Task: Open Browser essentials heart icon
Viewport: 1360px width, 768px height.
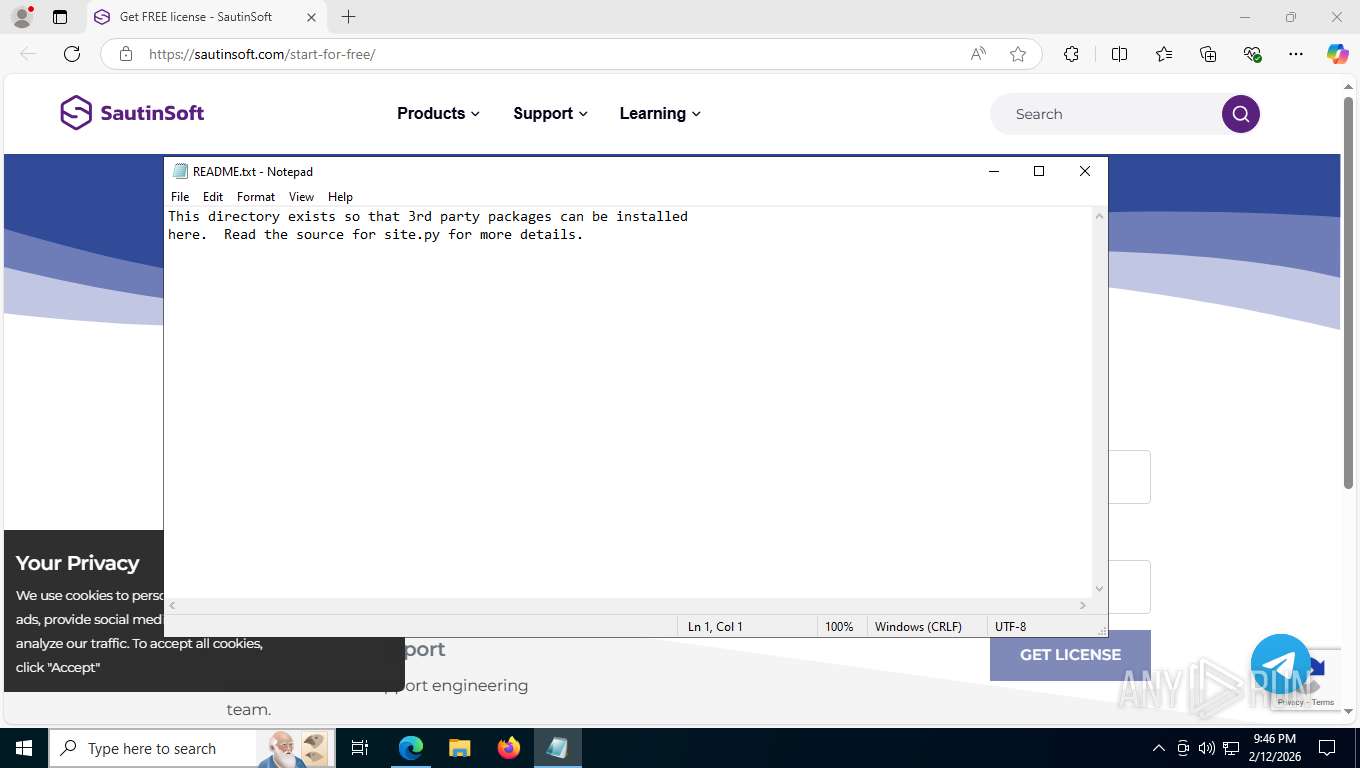Action: point(1252,54)
